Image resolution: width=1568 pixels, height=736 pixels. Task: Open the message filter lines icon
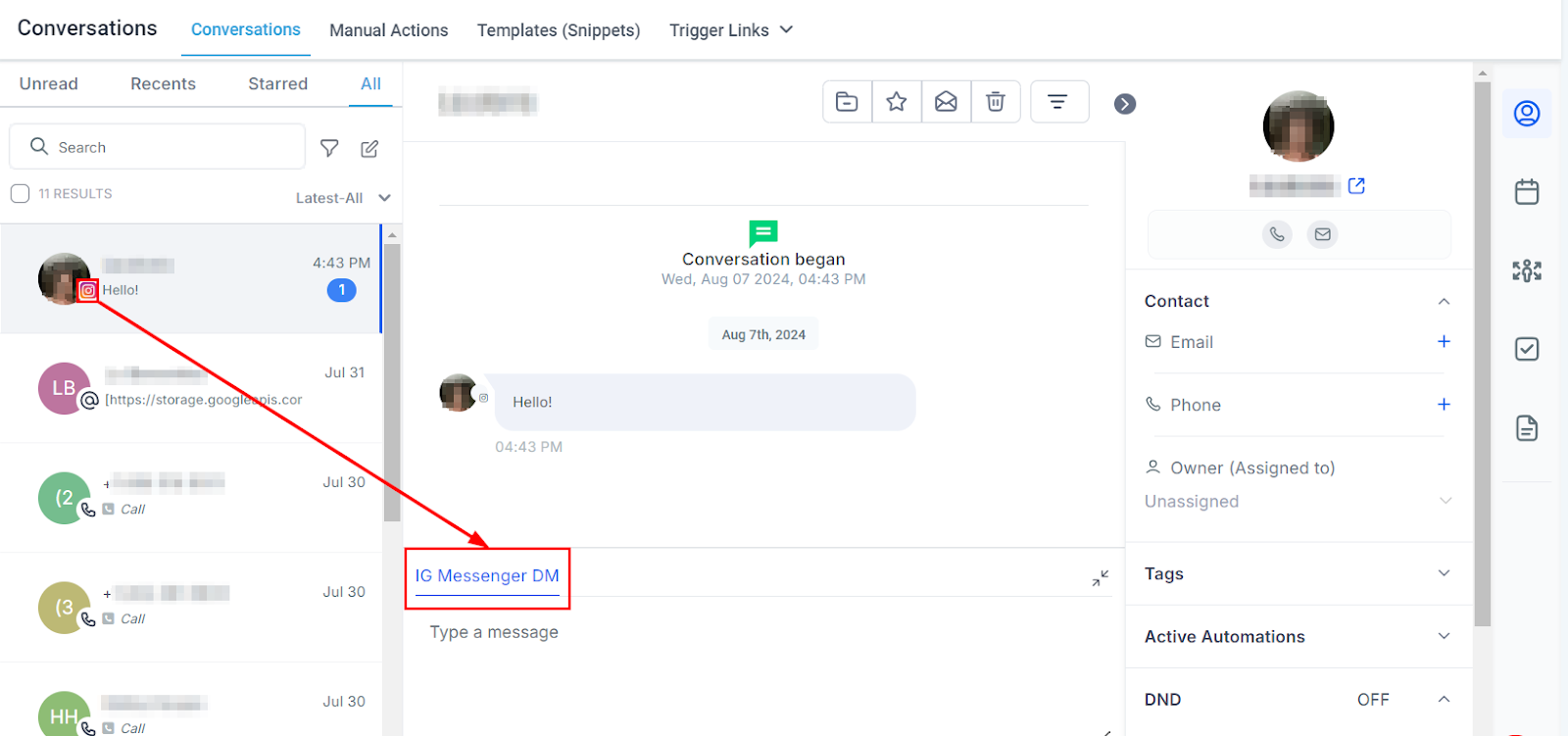coord(1058,102)
